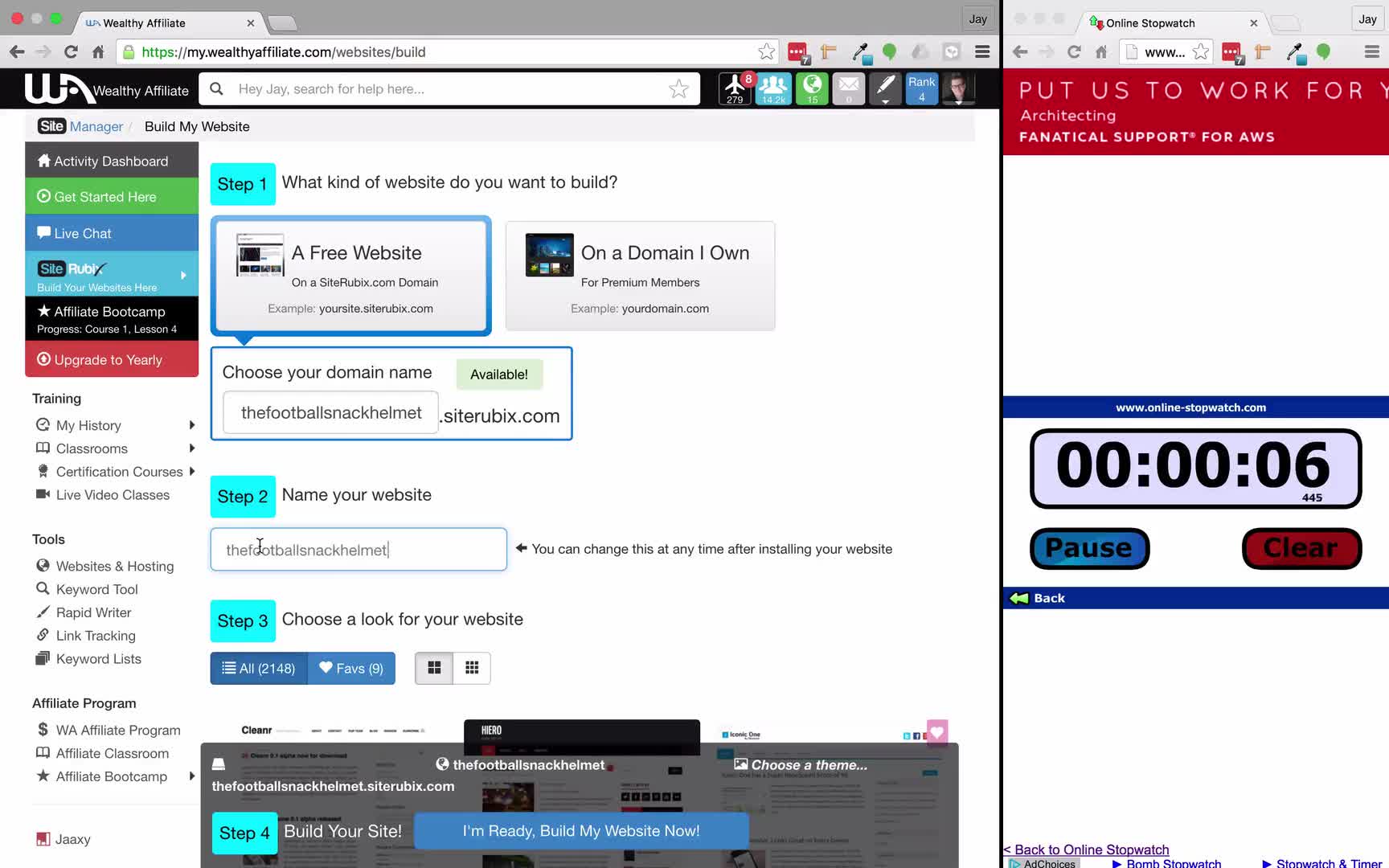The image size is (1389, 868).
Task: Open Affiliate Bootcamp progress item
Action: (x=112, y=319)
